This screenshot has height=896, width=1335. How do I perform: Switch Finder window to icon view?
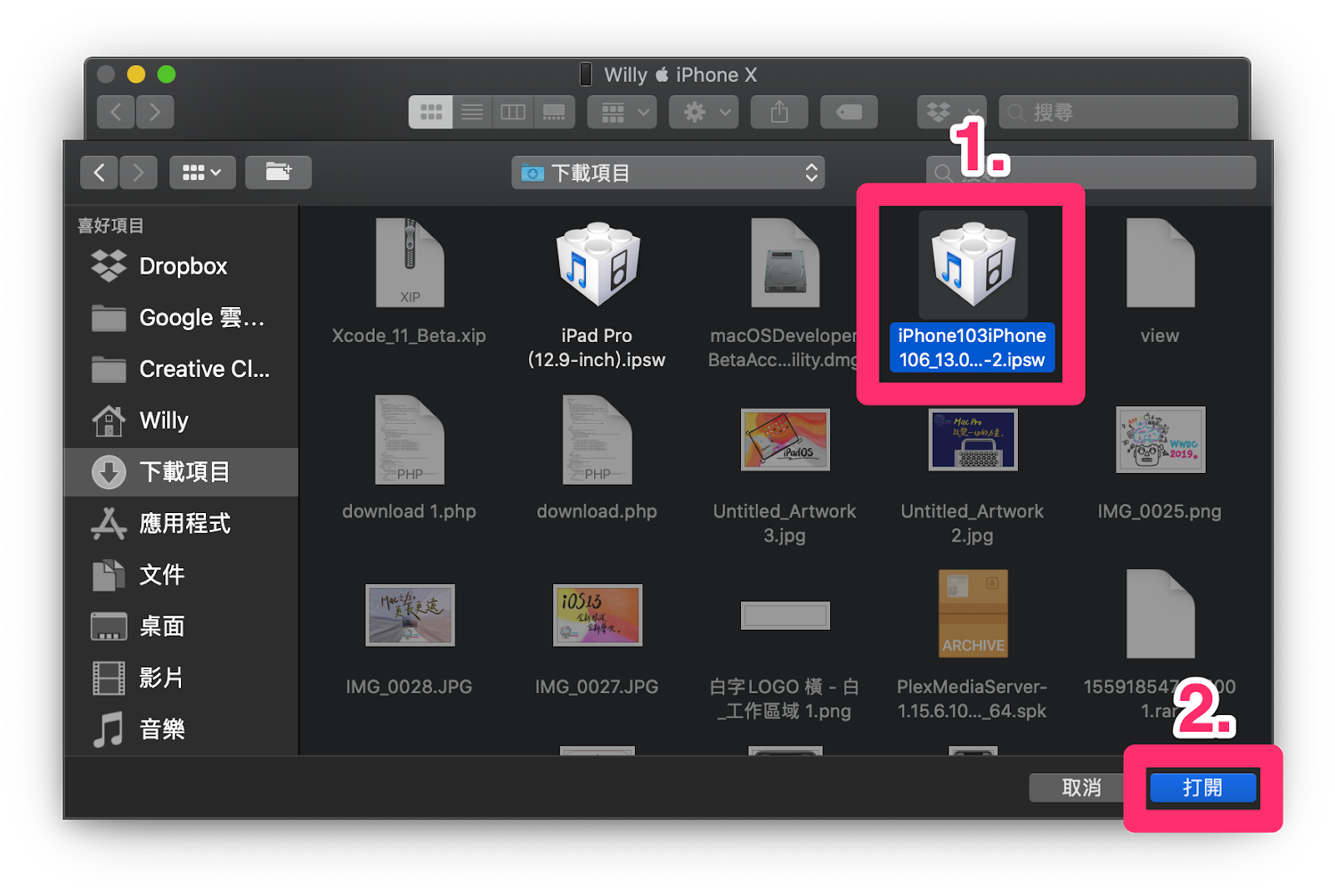[x=431, y=112]
